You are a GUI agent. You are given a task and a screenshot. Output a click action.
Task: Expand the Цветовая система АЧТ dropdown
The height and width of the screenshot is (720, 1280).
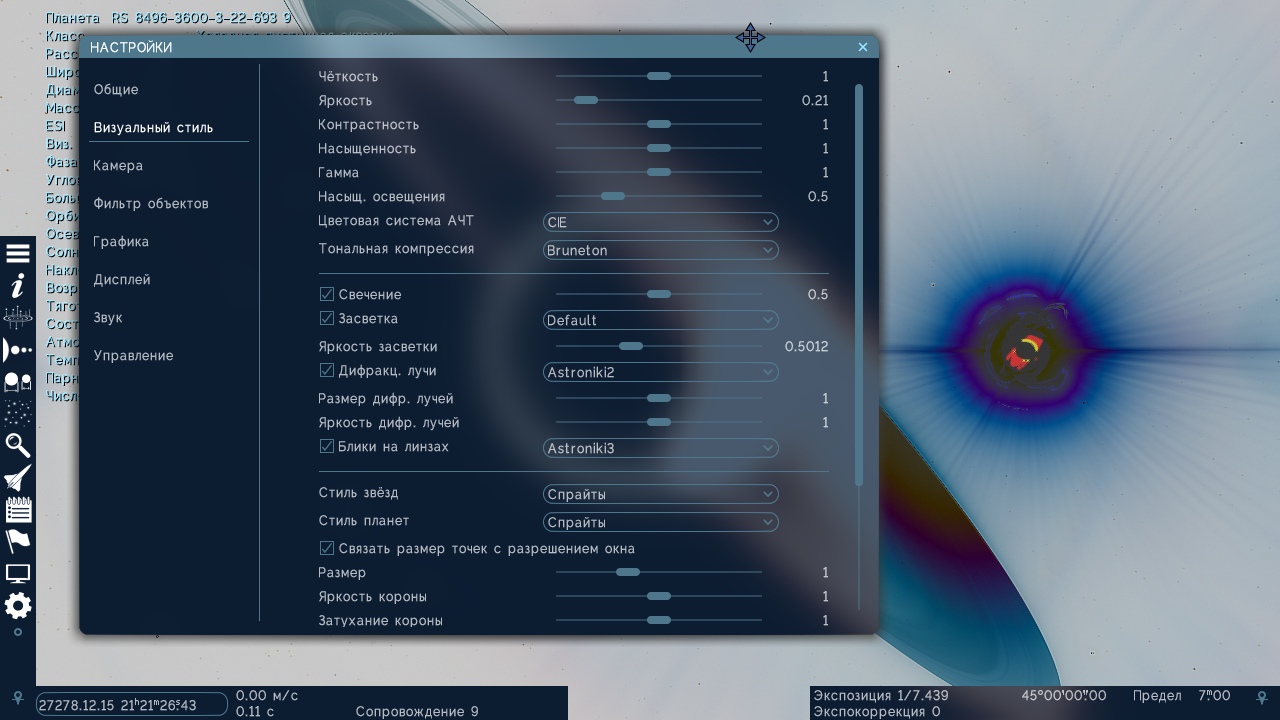[660, 222]
